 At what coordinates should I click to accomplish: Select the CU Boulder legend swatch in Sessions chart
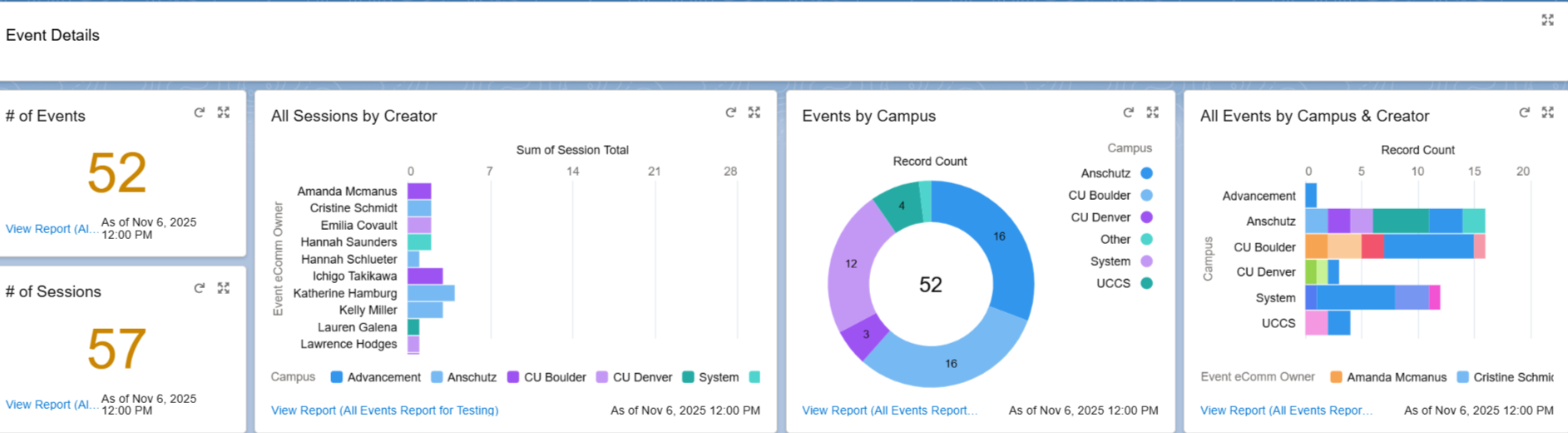coord(513,377)
